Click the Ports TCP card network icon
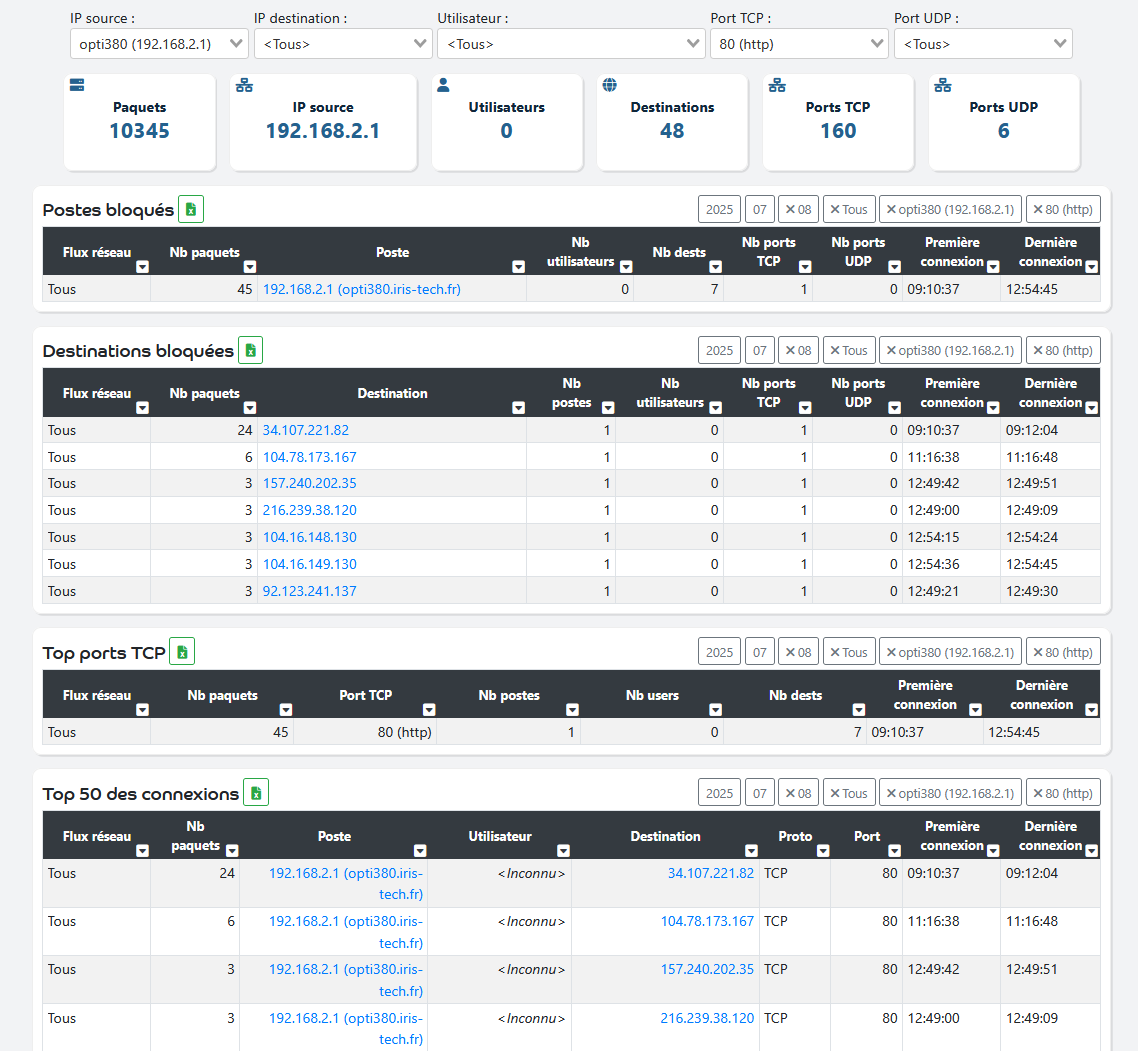The height and width of the screenshot is (1051, 1138). click(x=777, y=85)
